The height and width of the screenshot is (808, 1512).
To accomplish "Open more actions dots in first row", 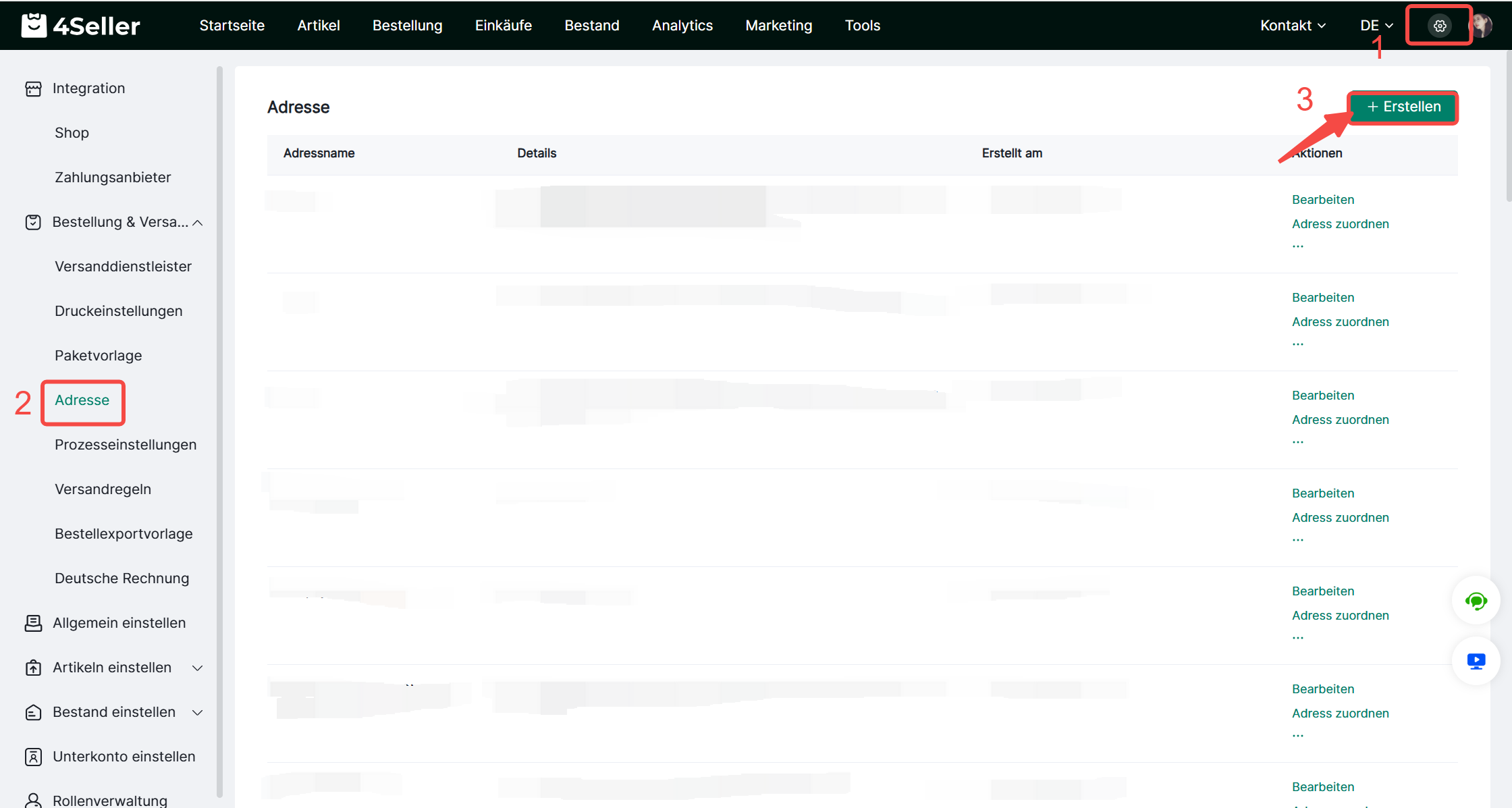I will [1297, 246].
